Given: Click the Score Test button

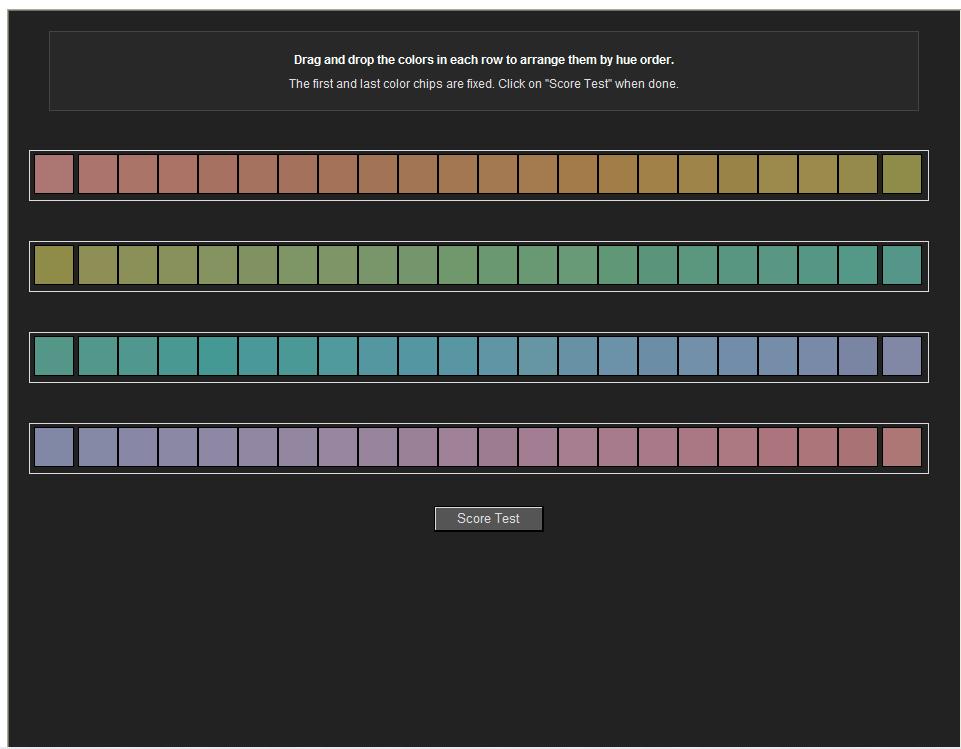Looking at the screenshot, I should click(488, 519).
